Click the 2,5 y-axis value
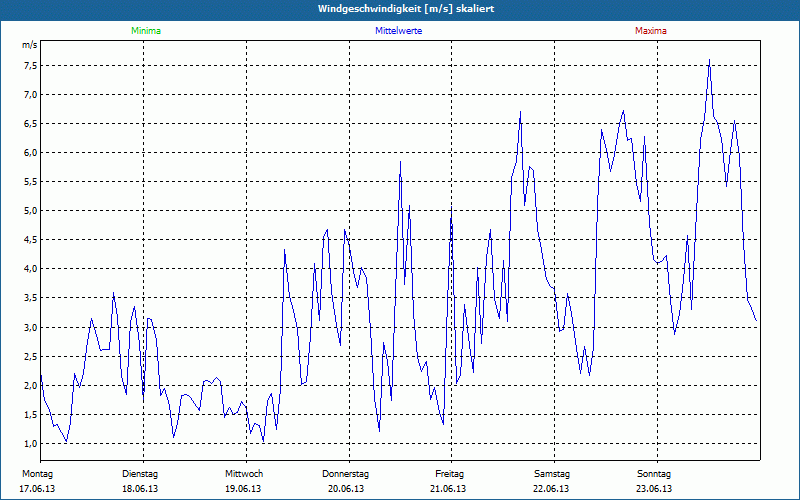Image resolution: width=800 pixels, height=500 pixels. coord(30,357)
